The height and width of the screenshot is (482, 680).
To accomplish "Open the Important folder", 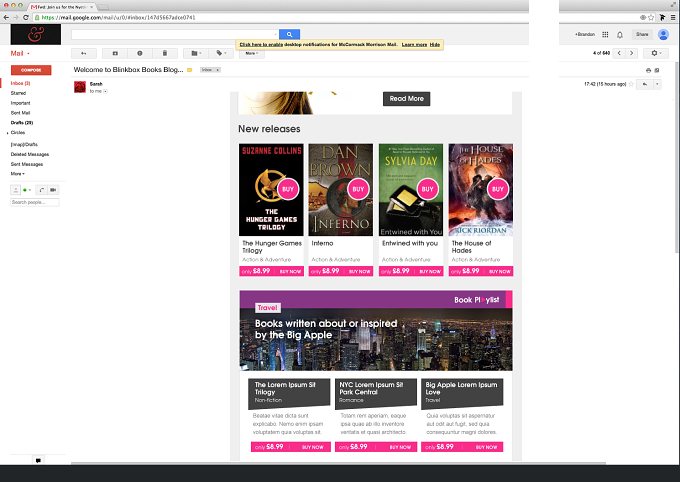I will click(20, 103).
